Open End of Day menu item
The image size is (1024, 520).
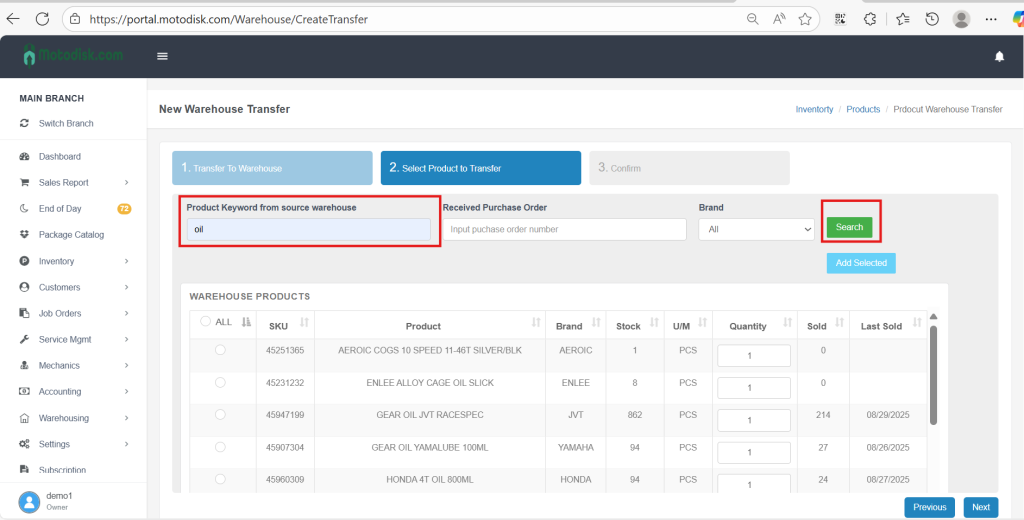click(x=60, y=209)
